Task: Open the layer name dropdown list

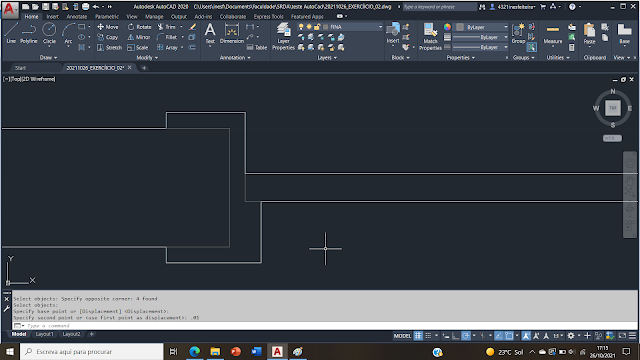Action: [x=353, y=27]
